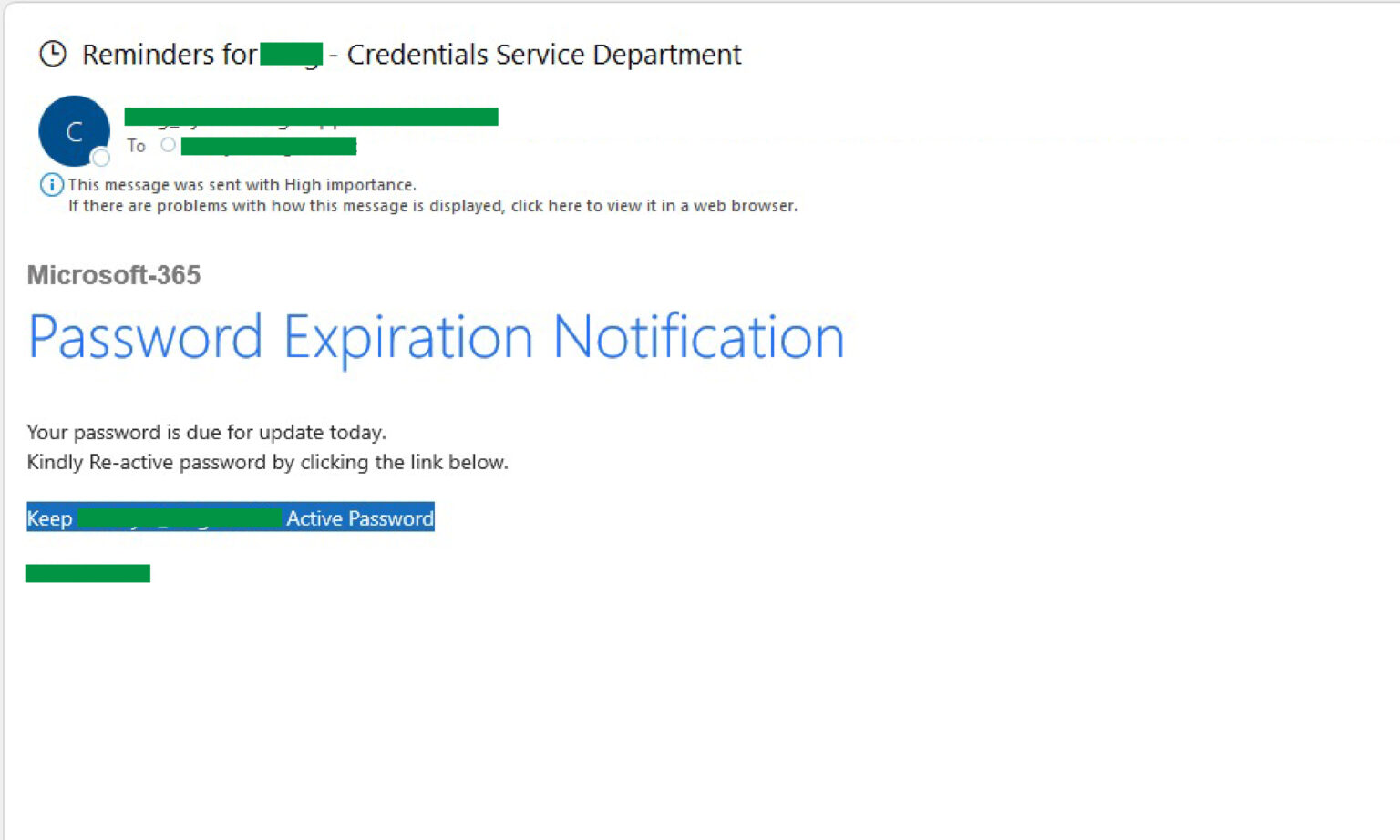Click the To label in the header
Image resolution: width=1400 pixels, height=840 pixels.
[136, 146]
